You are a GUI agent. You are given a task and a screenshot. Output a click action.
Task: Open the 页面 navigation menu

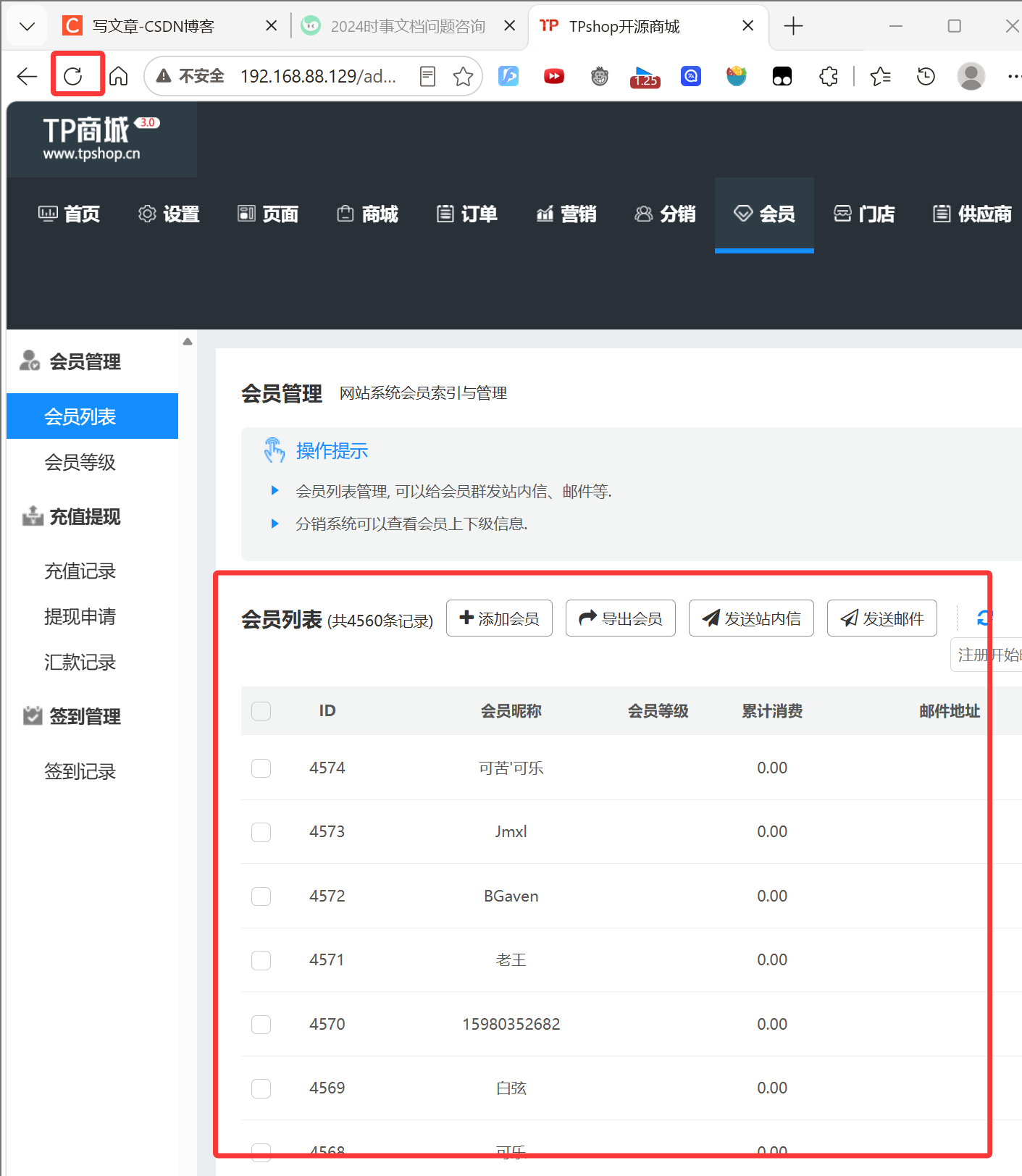[x=268, y=214]
